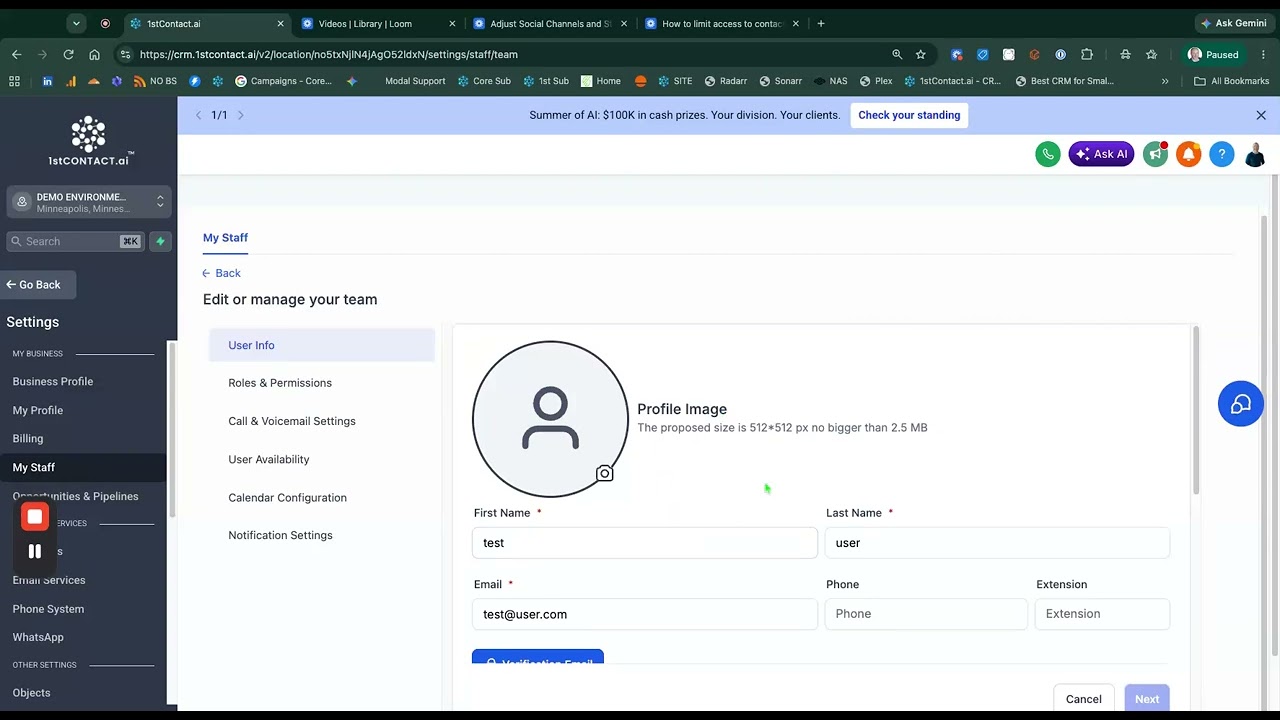
Task: Open Phone System in settings sidebar
Action: point(48,609)
